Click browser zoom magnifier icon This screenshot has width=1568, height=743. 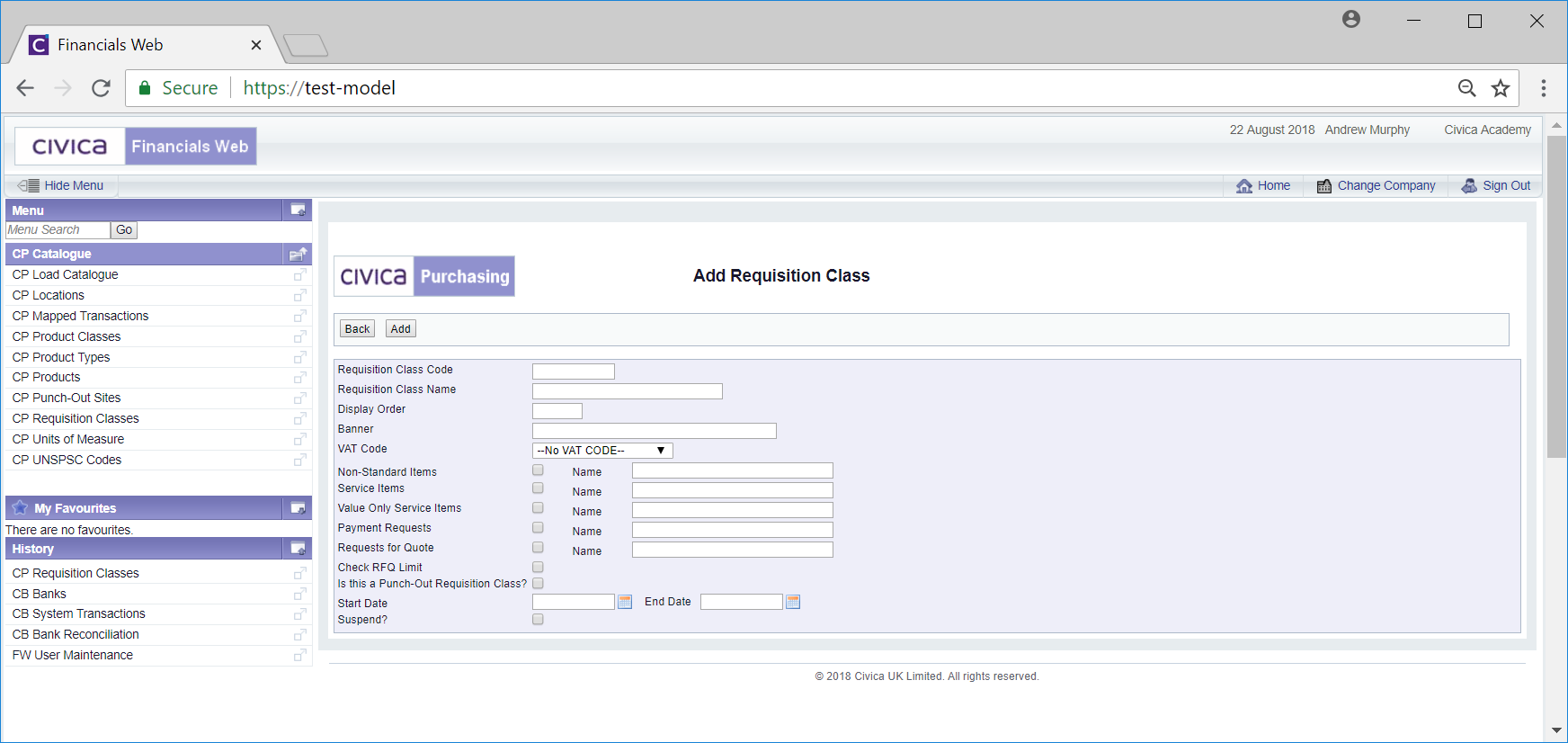[x=1467, y=88]
